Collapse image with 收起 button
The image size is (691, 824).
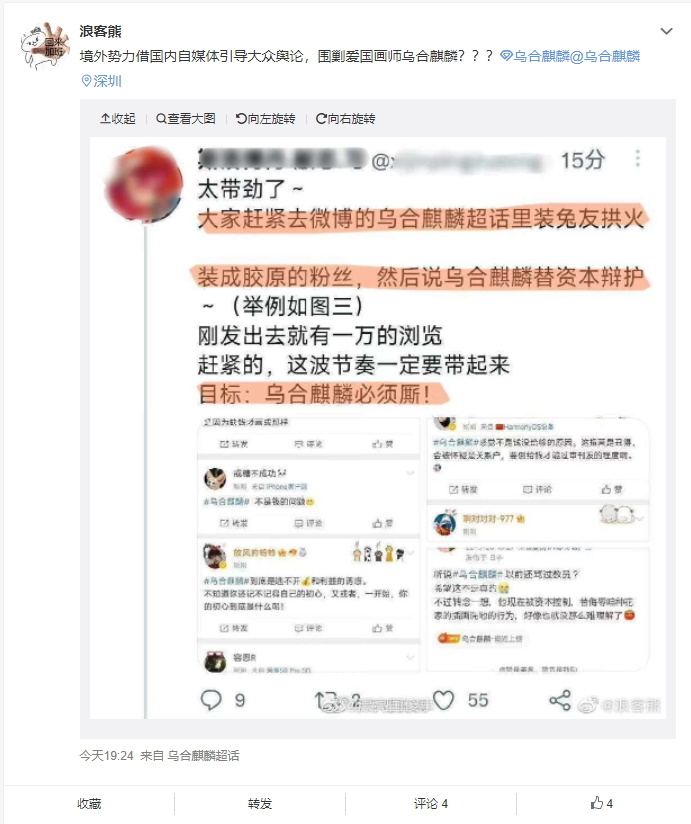point(118,119)
